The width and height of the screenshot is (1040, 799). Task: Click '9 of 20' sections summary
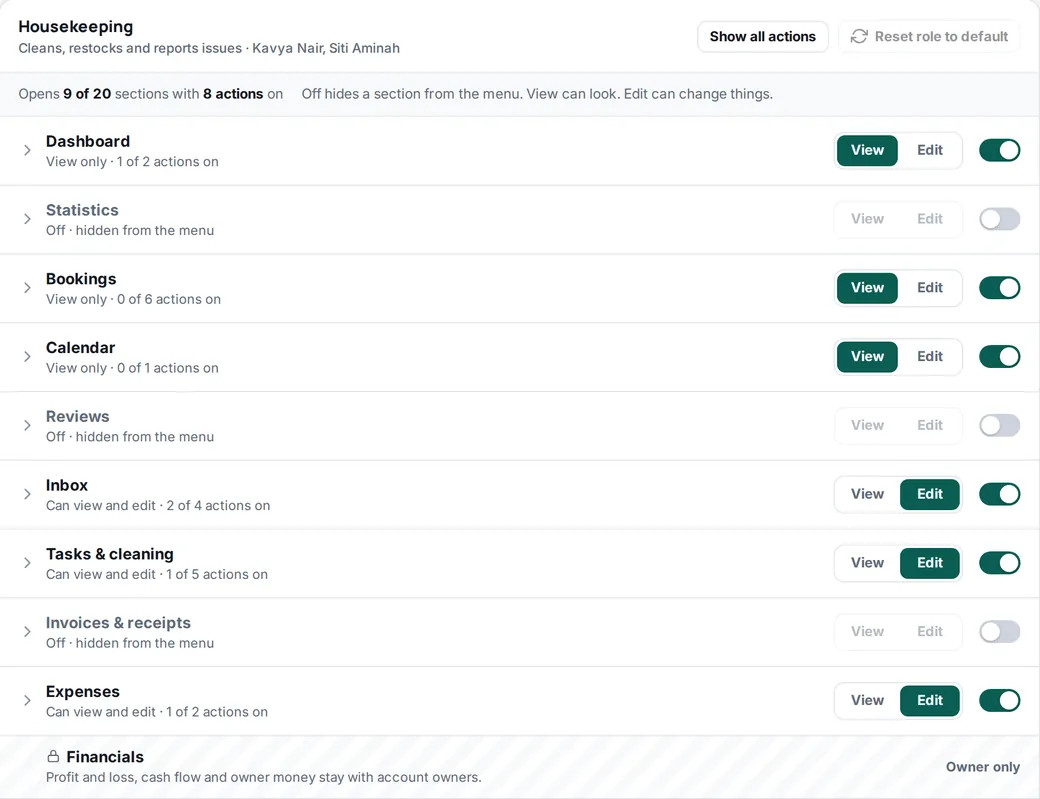point(87,93)
